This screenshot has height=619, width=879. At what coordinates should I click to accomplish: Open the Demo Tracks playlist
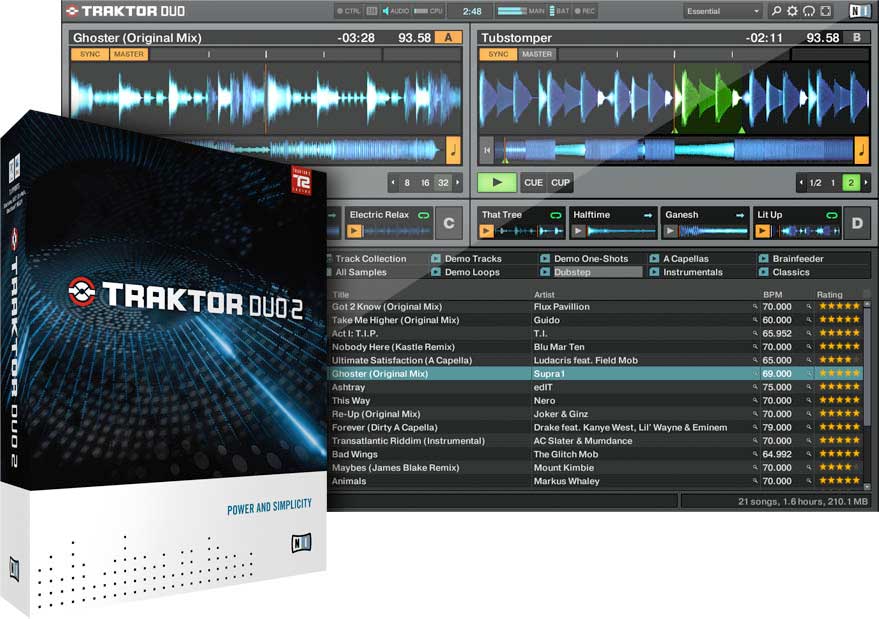(x=473, y=258)
